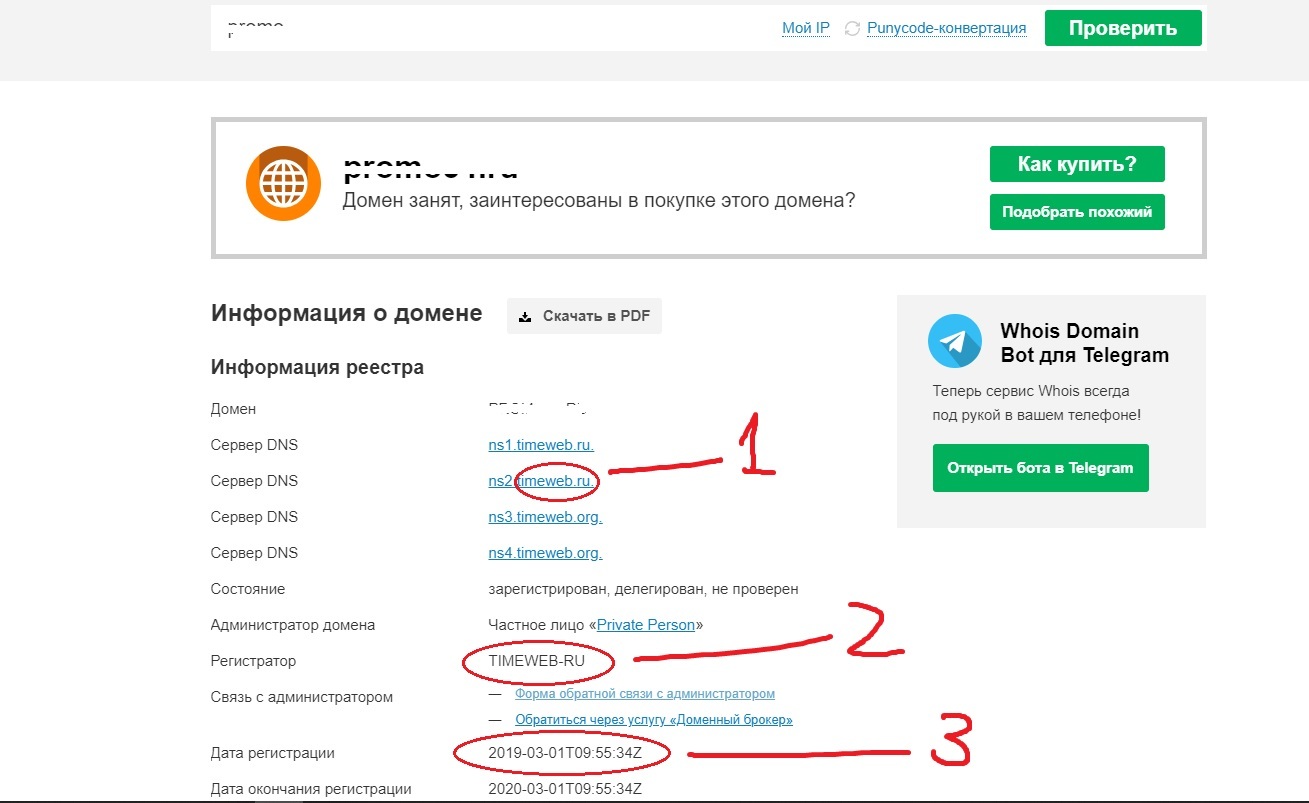
Task: Open the ns1.timeweb.ru. DNS link
Action: point(541,445)
